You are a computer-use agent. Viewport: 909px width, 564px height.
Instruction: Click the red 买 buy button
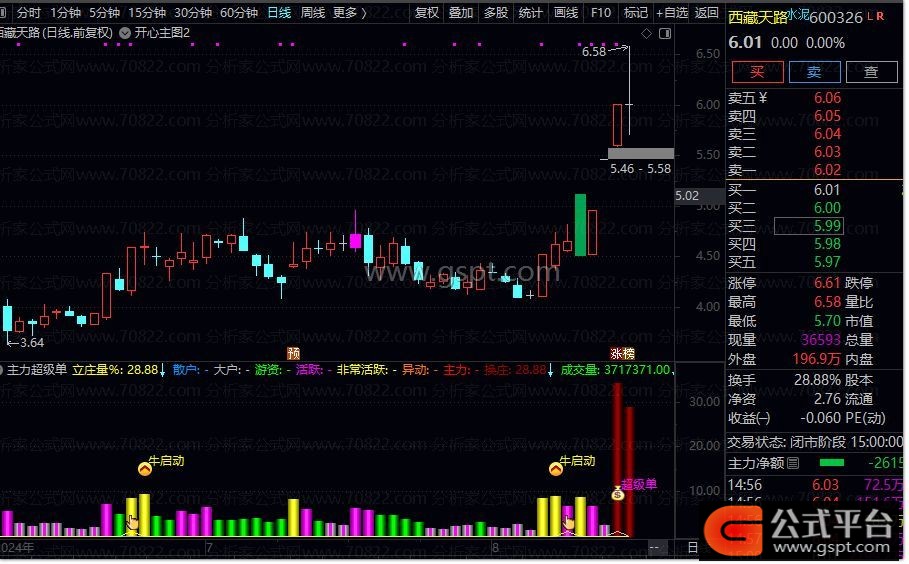tap(757, 72)
